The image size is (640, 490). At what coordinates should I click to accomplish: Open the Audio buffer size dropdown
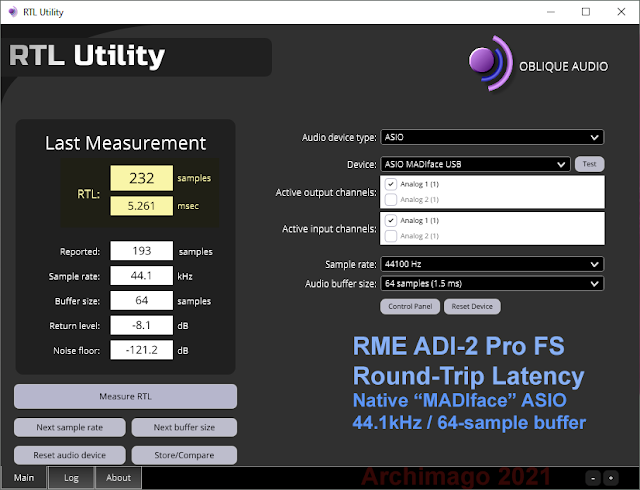[492, 283]
